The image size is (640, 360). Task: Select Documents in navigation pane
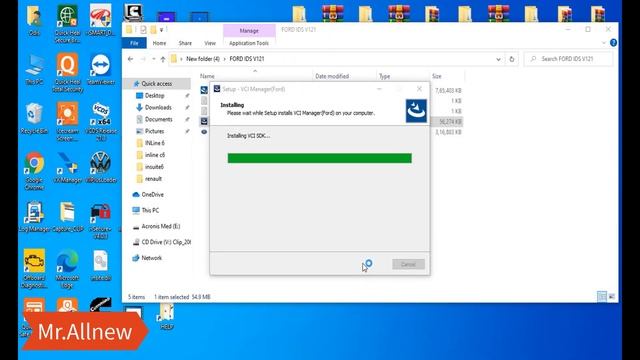tap(158, 119)
